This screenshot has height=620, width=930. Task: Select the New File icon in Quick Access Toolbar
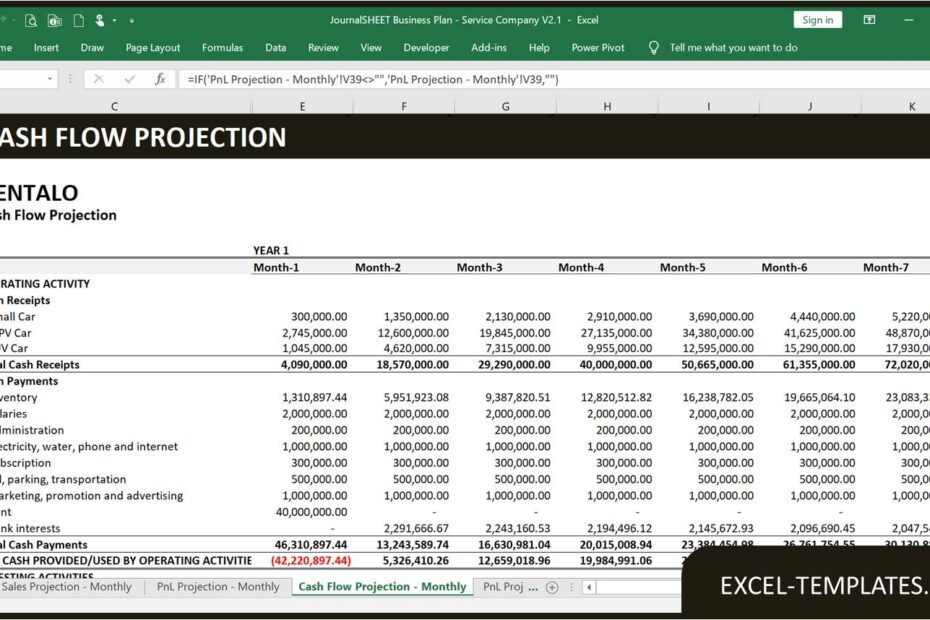tap(77, 20)
